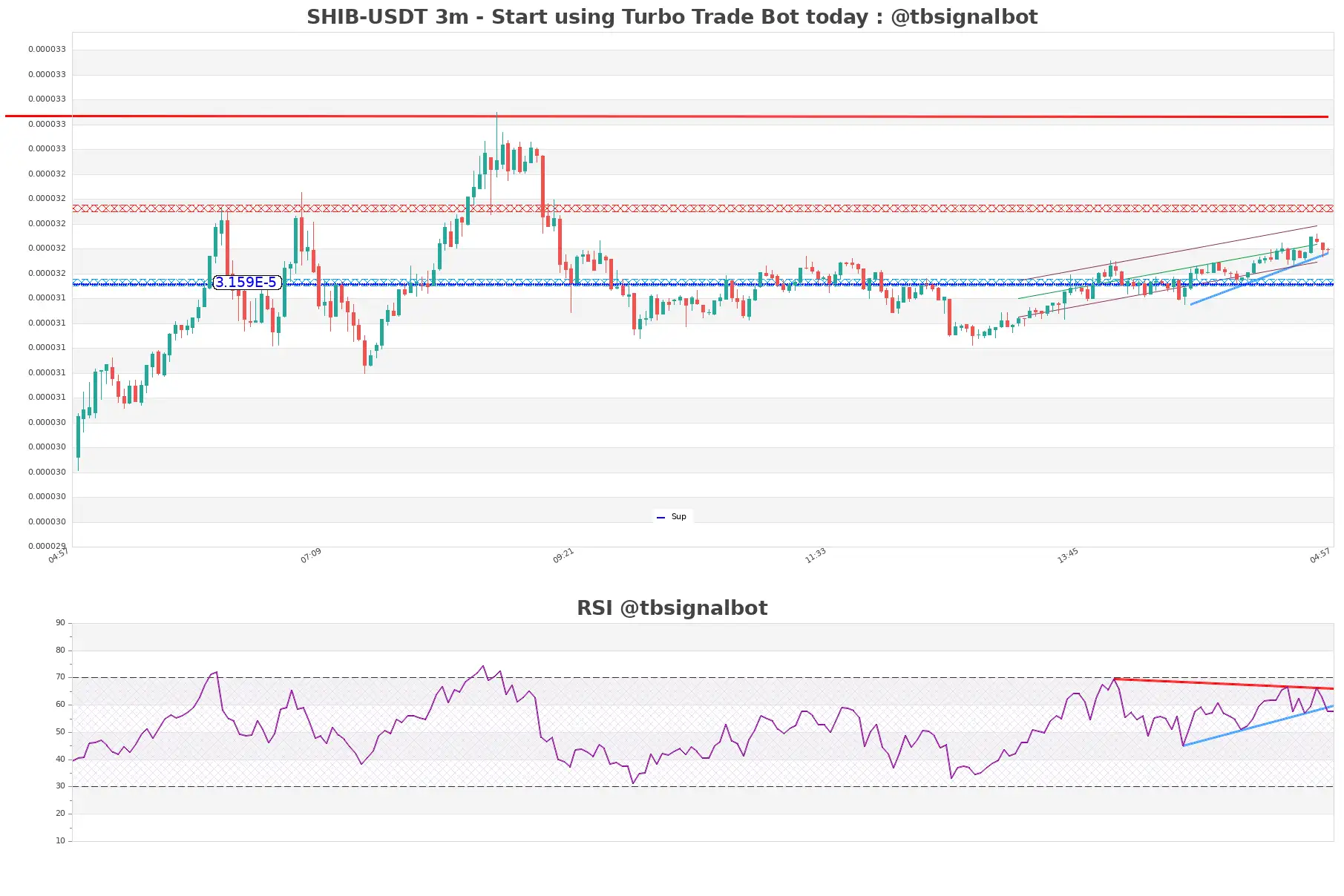Click the blue line marker beside Sup
The image size is (1344, 896).
pos(660,517)
